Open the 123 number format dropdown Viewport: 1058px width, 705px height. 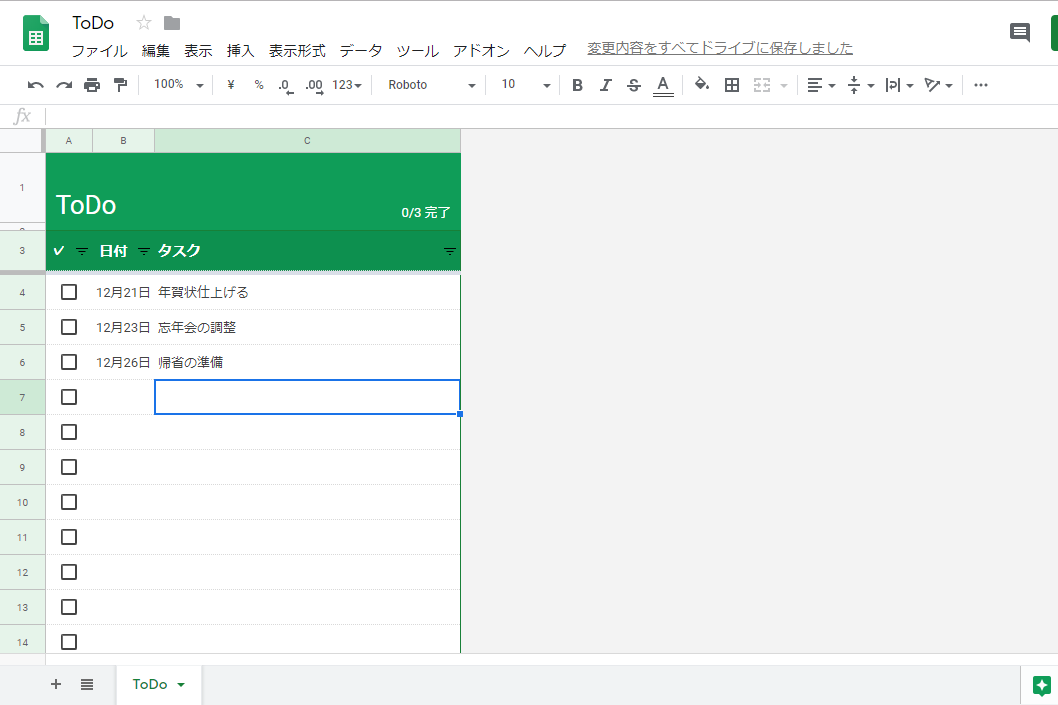click(x=347, y=85)
